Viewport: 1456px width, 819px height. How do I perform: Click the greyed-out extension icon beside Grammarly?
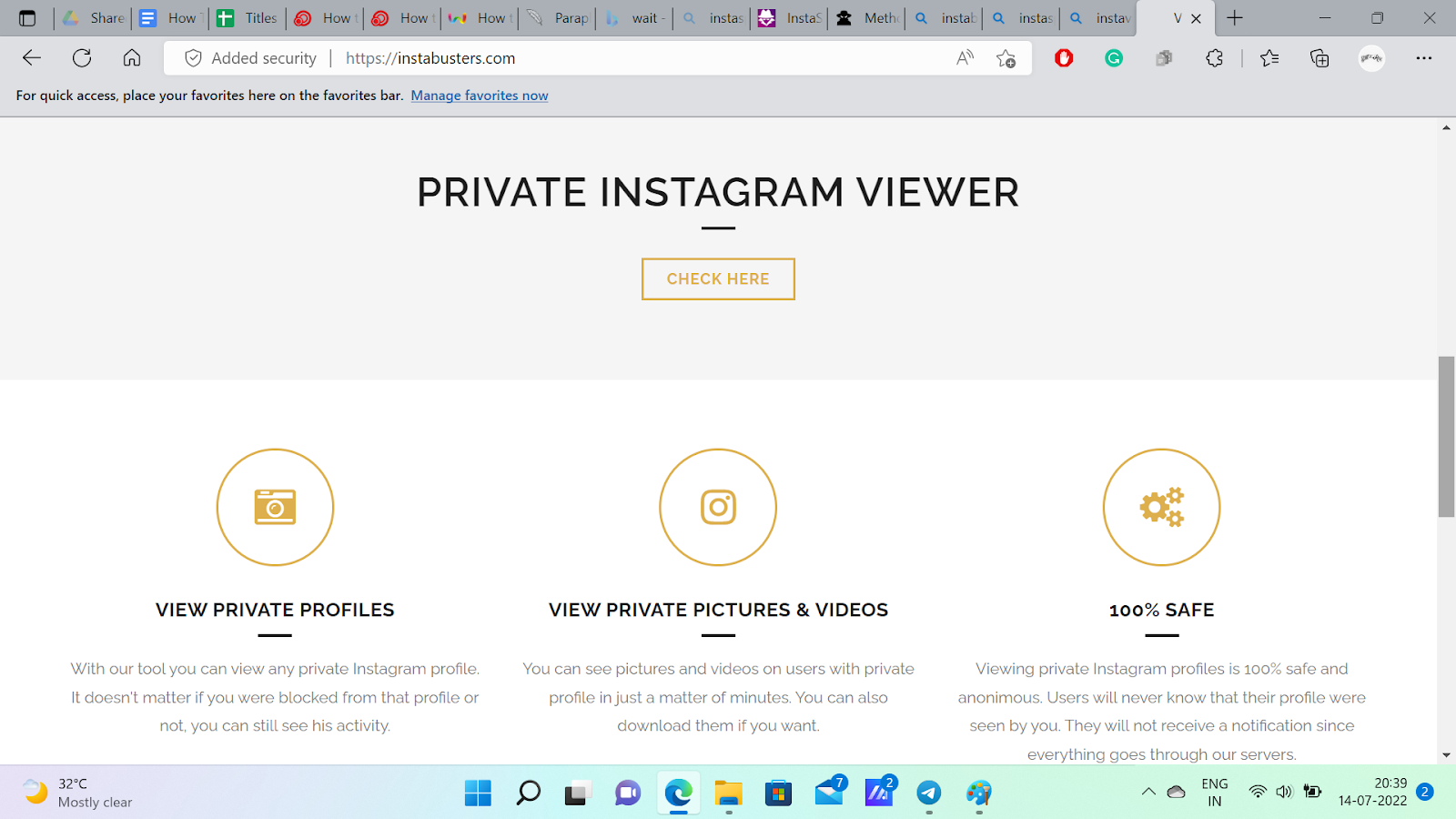coord(1164,58)
